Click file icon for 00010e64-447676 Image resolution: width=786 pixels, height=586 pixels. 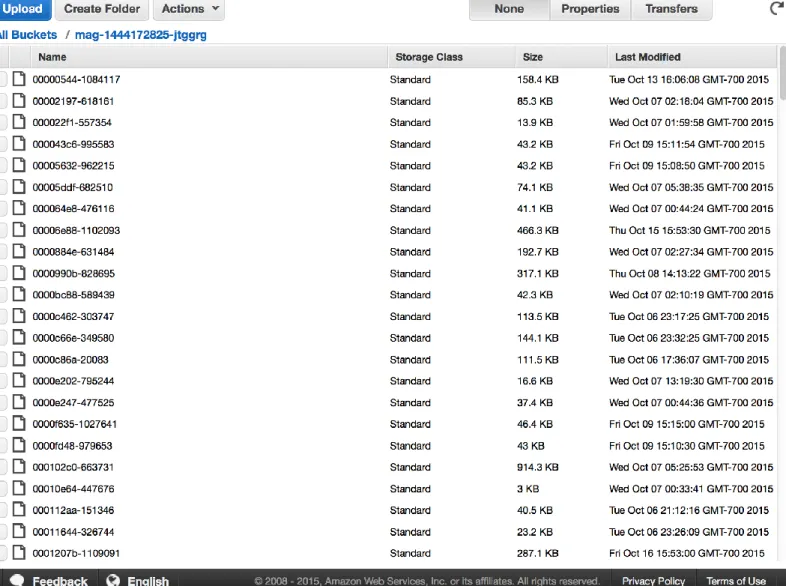coord(19,489)
